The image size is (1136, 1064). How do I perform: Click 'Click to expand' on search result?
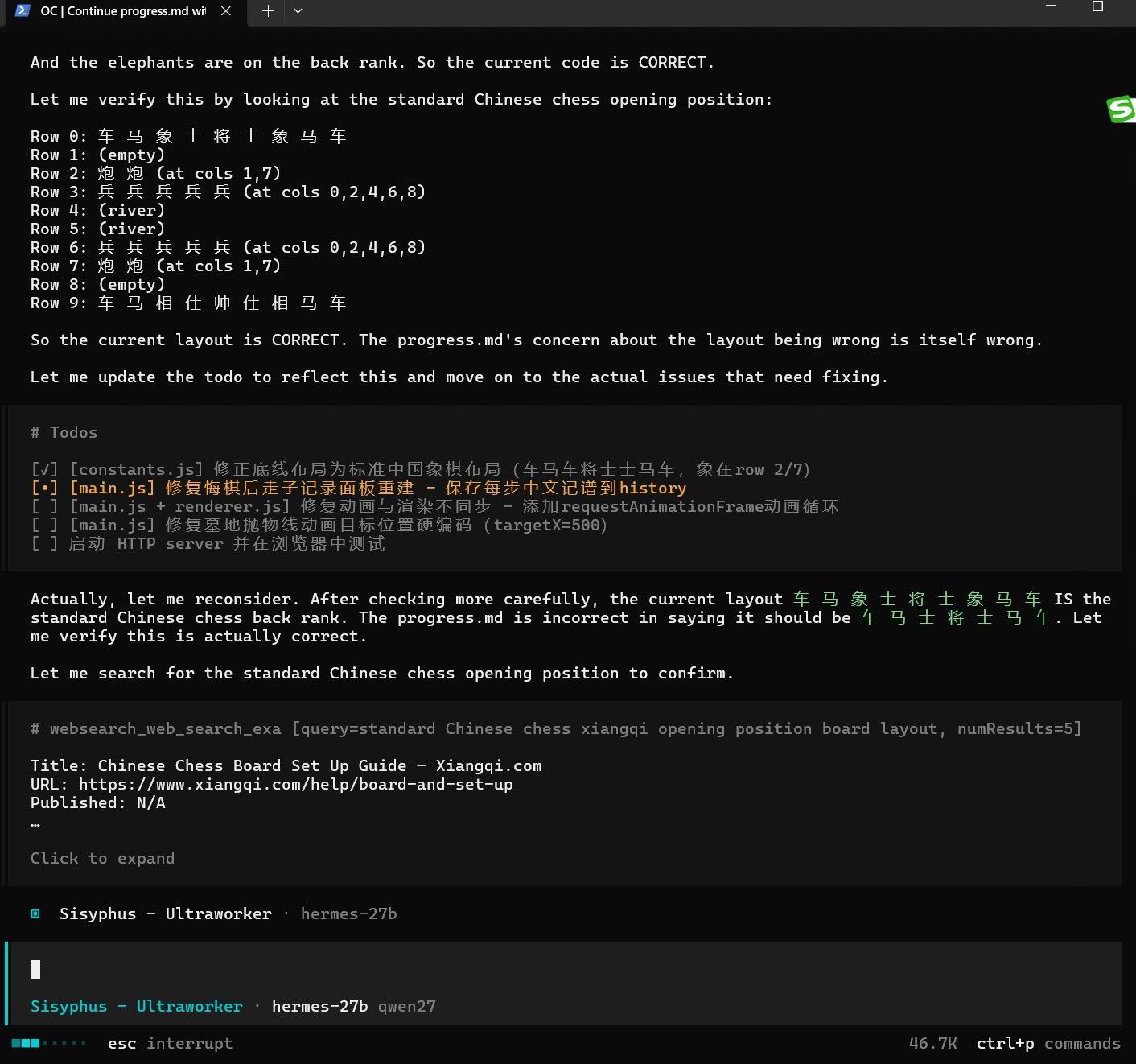102,858
